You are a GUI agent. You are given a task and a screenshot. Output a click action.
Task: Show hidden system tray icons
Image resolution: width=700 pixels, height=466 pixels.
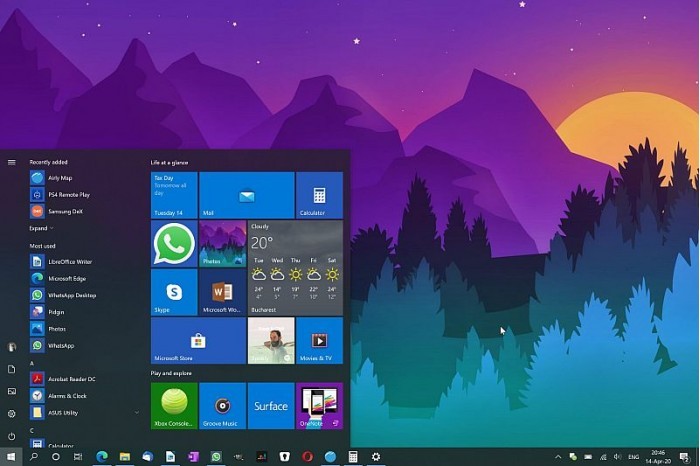(x=558, y=456)
